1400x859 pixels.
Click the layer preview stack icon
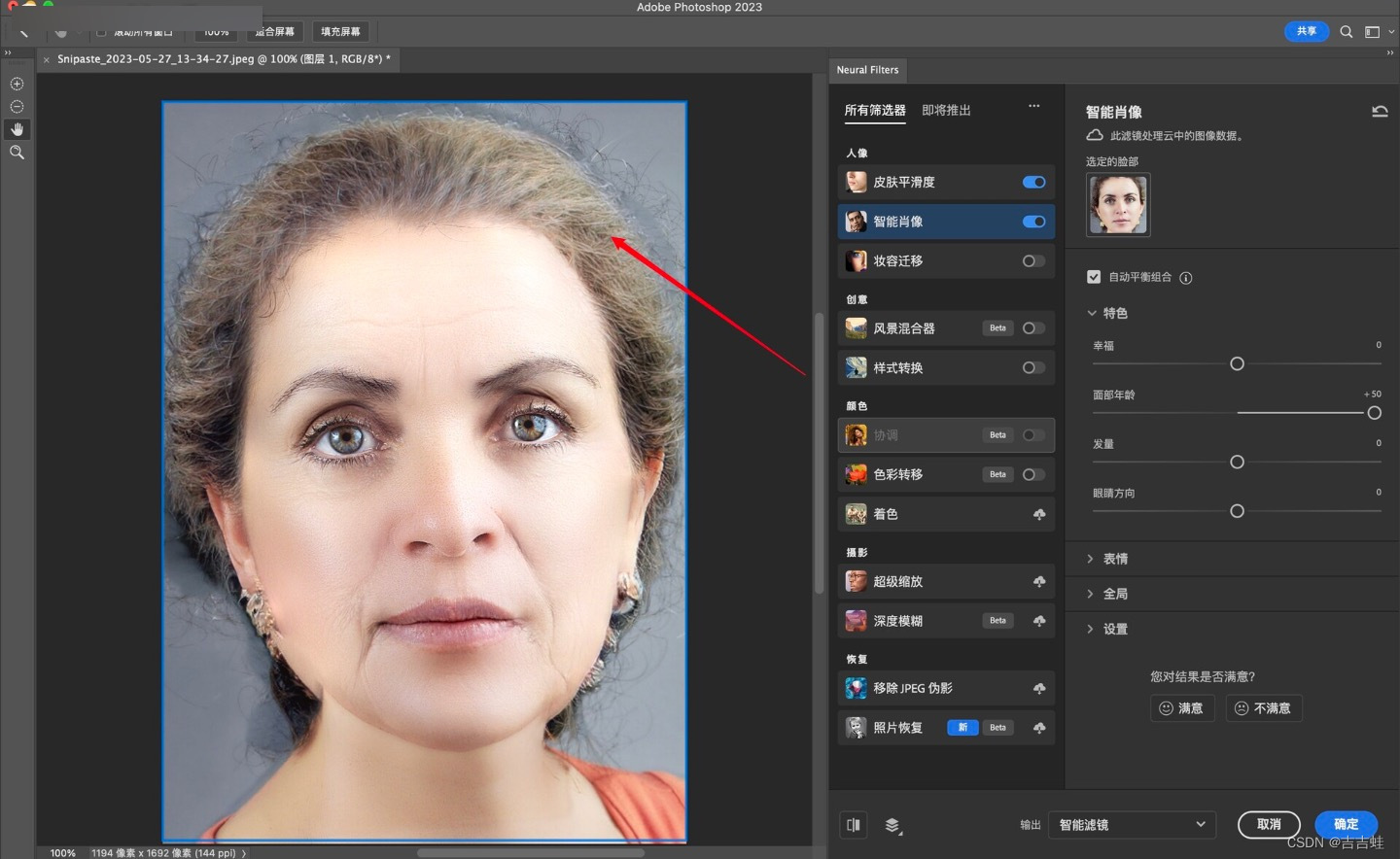click(x=892, y=825)
